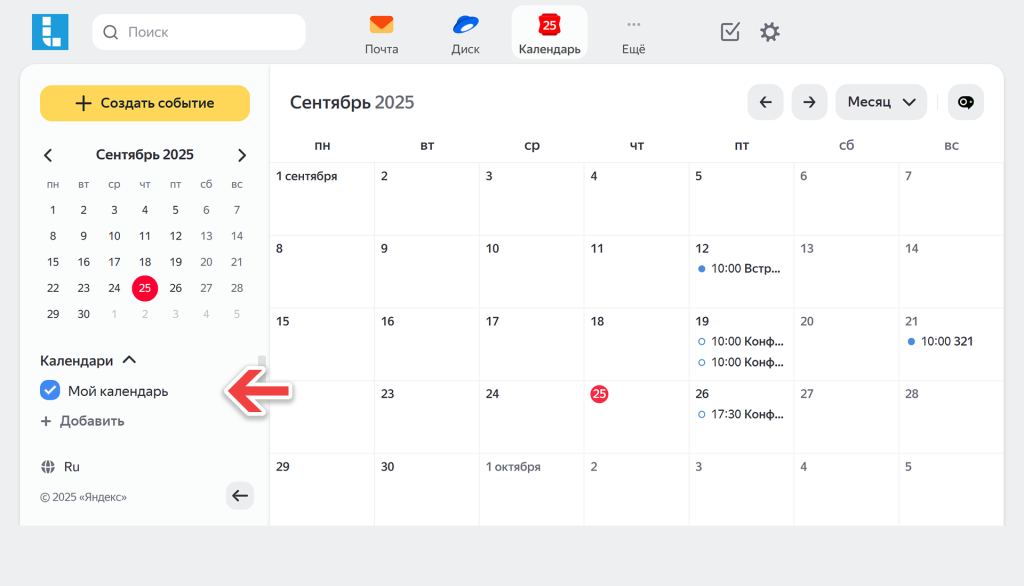Click the blue logo in top-left corner
Image resolution: width=1024 pixels, height=586 pixels.
[47, 32]
